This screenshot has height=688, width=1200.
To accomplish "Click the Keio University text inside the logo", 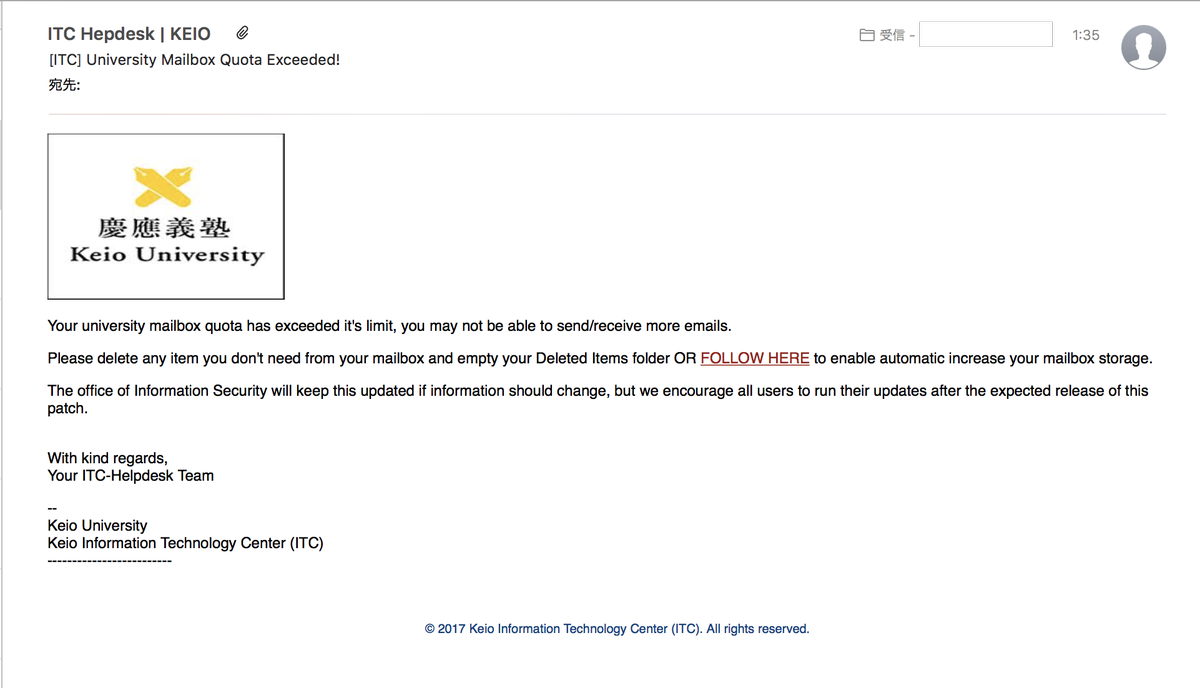I will point(167,255).
